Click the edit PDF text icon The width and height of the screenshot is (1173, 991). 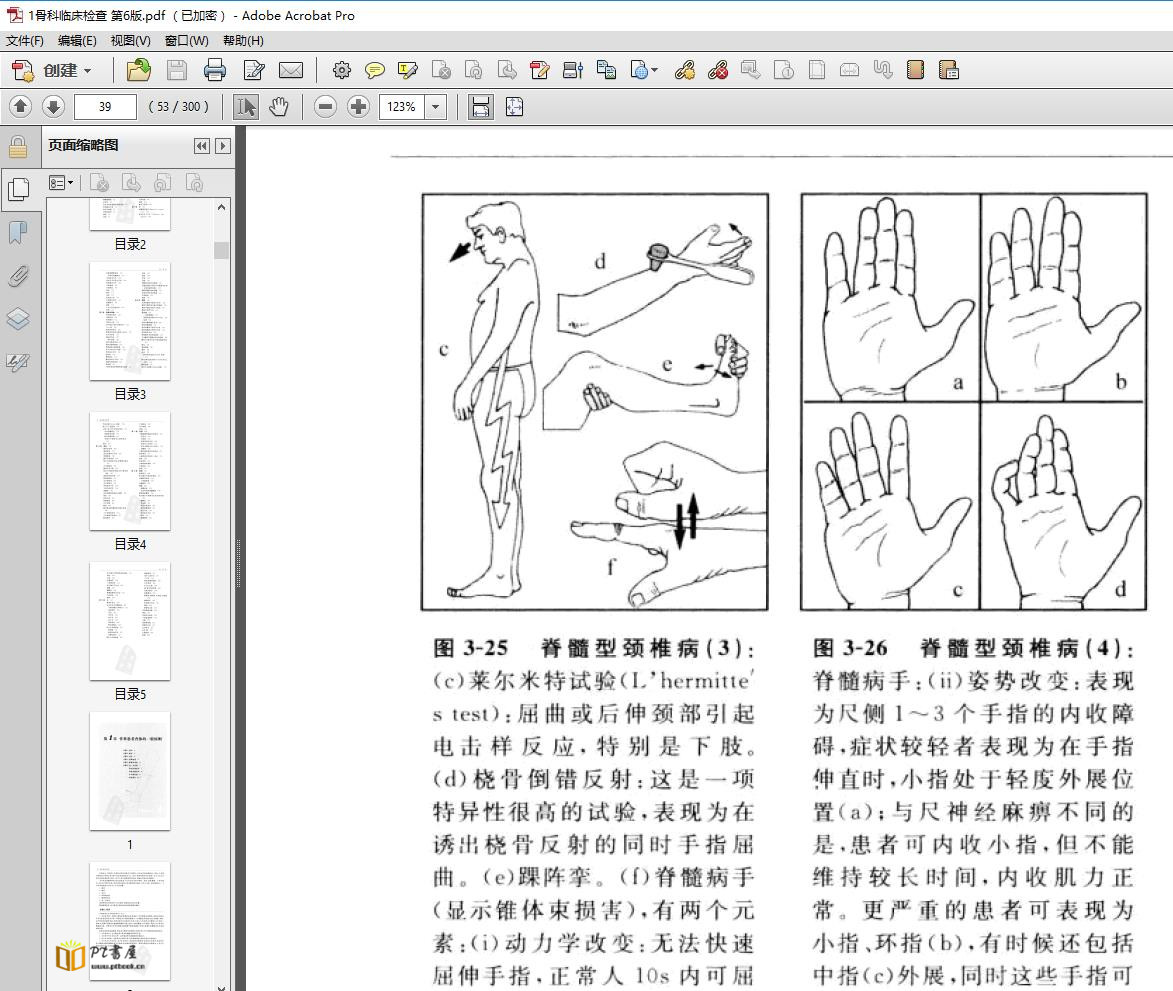(539, 70)
